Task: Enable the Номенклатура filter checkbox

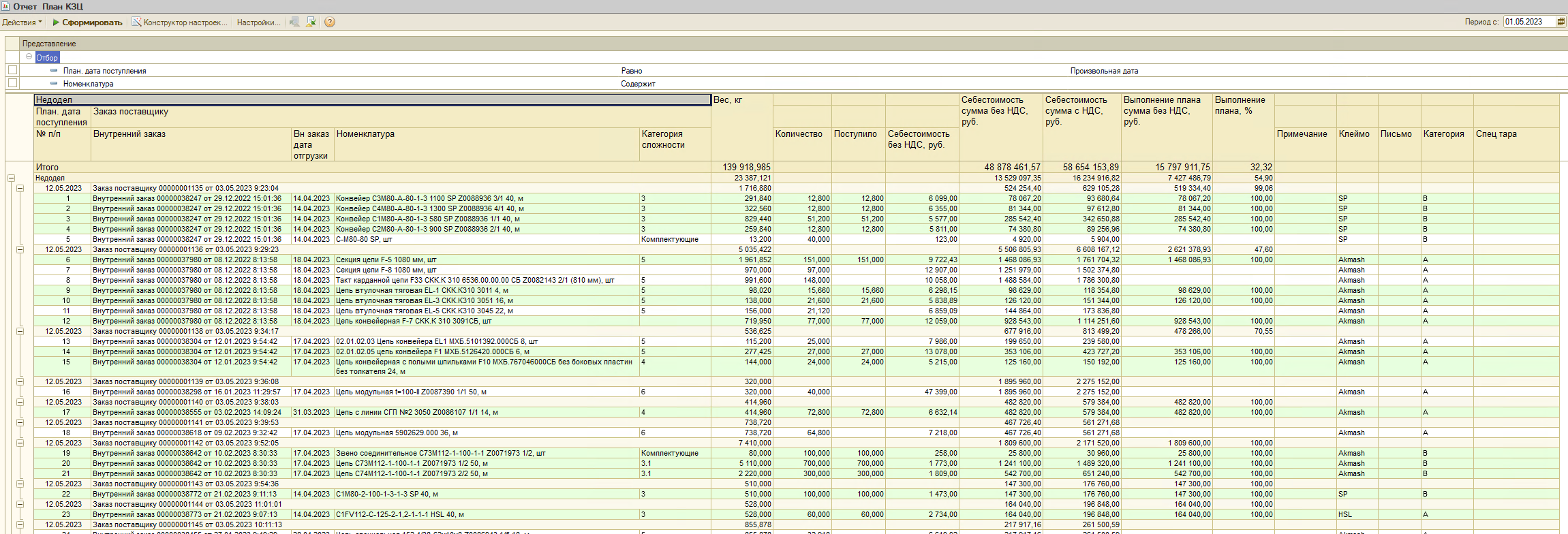Action: click(x=12, y=83)
